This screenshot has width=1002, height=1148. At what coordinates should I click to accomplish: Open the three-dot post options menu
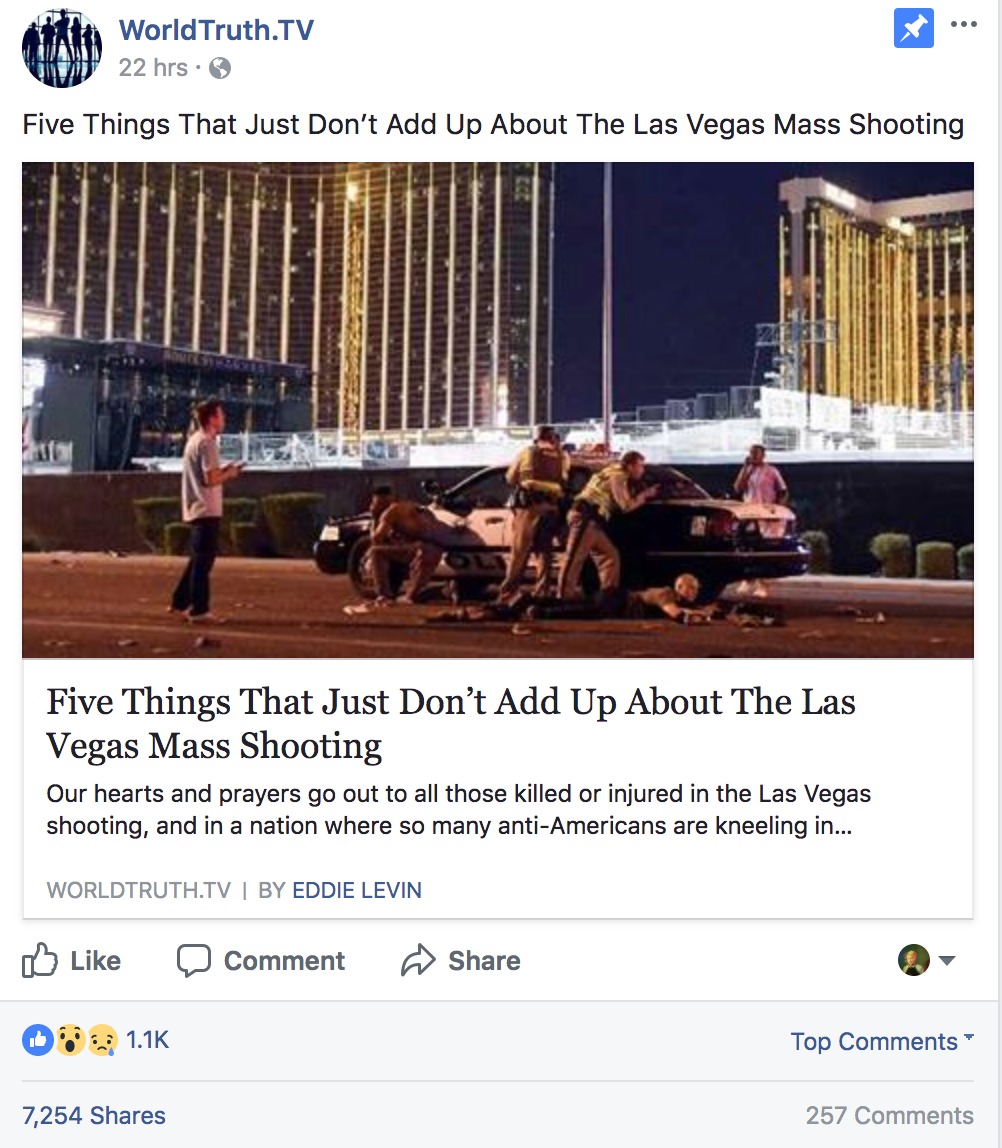coord(963,24)
